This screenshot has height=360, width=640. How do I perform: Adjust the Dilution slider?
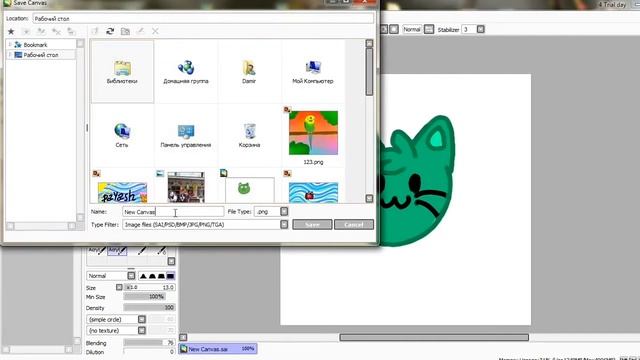click(149, 352)
